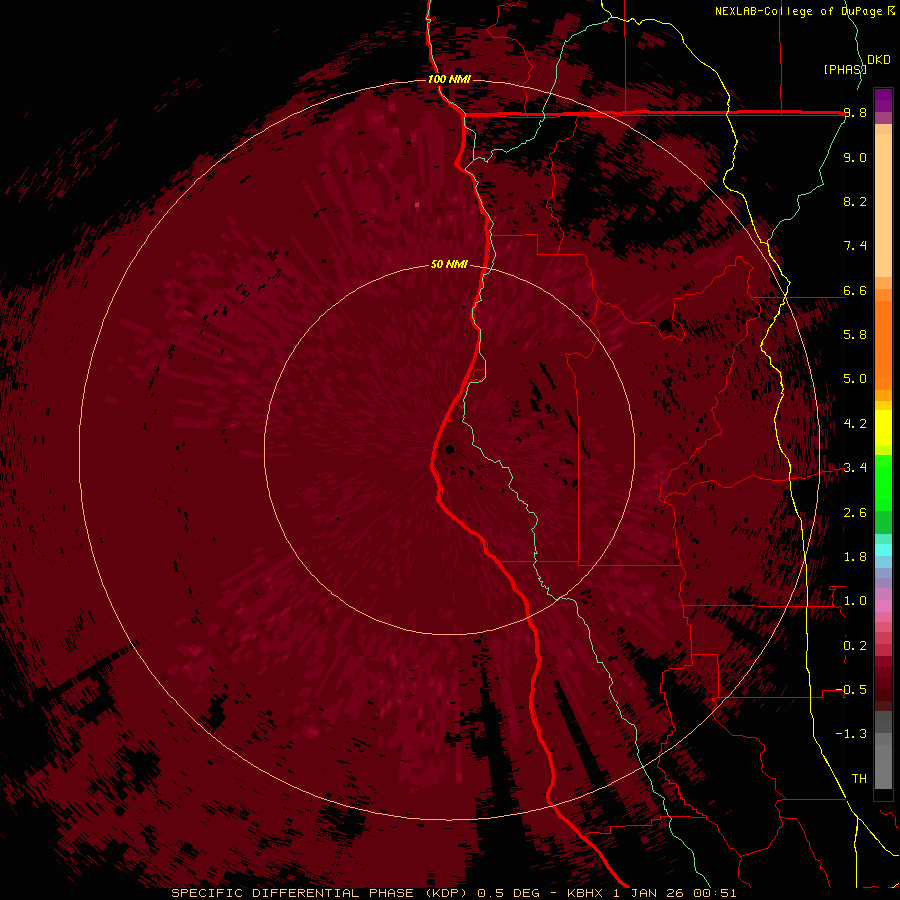This screenshot has width=900, height=900.
Task: Click the 9.0 value on the color scale
Action: pos(855,157)
